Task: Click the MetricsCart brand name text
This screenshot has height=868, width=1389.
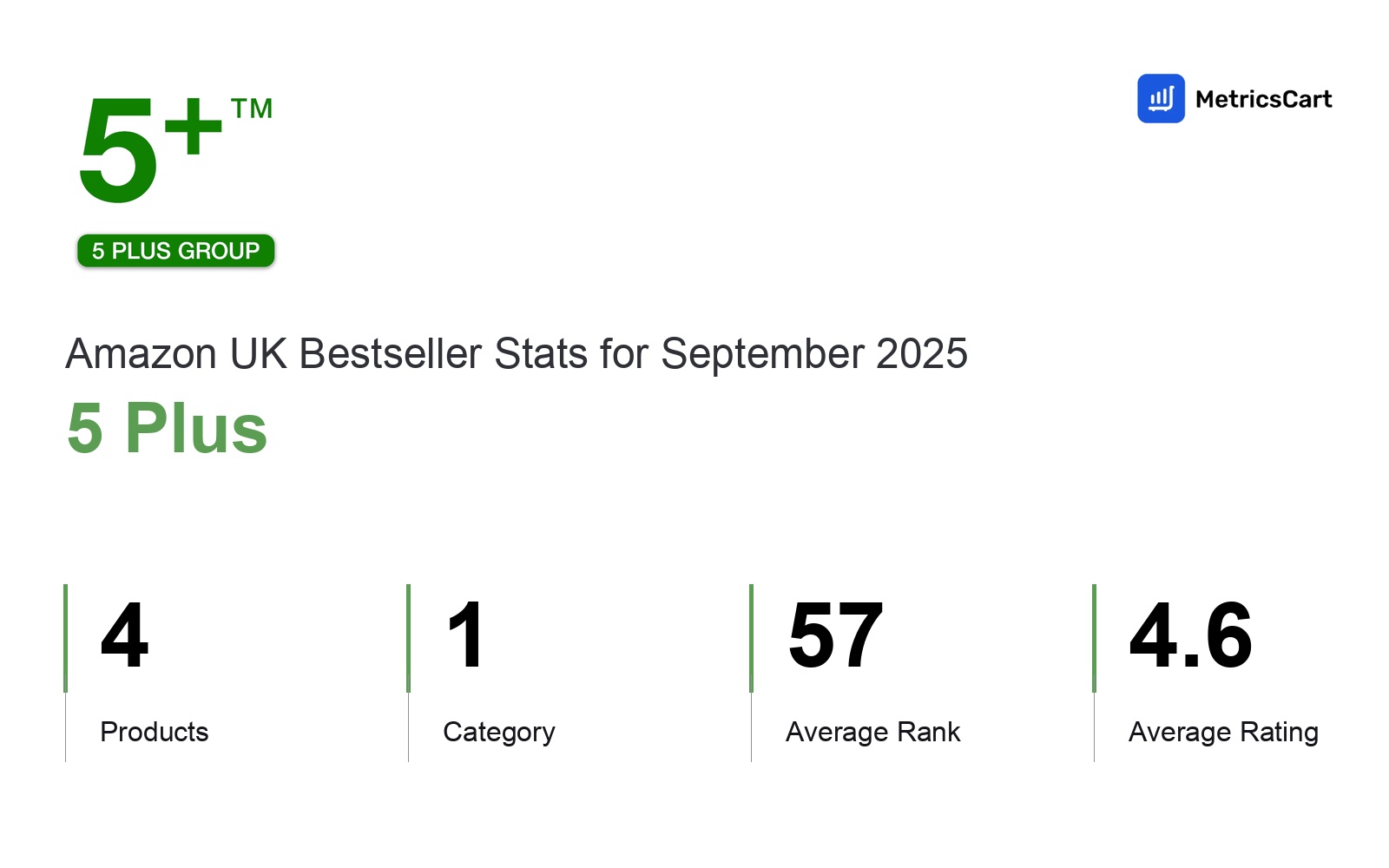Action: (x=1263, y=100)
